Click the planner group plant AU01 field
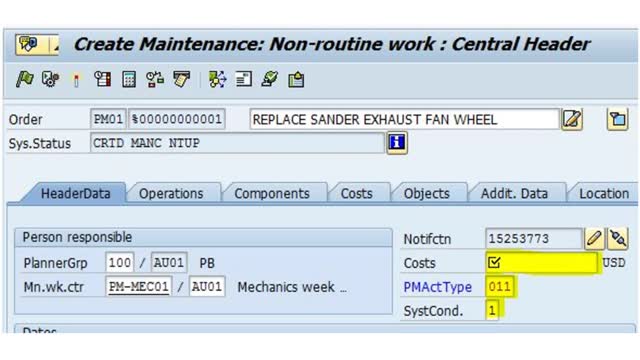The image size is (640, 360). point(169,262)
